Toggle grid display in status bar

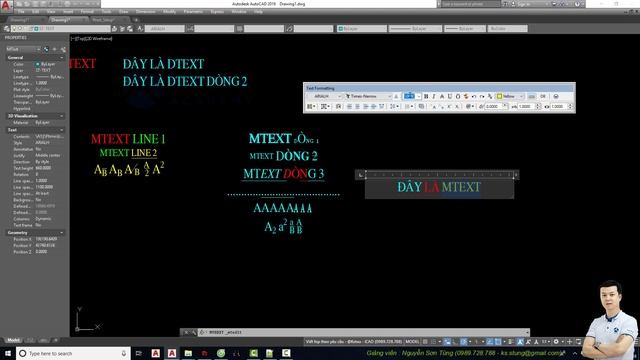(425, 342)
